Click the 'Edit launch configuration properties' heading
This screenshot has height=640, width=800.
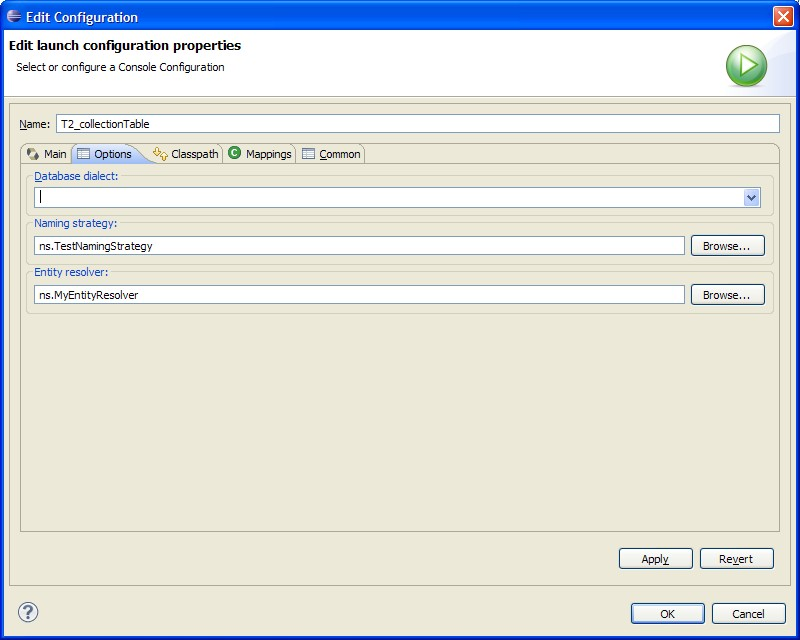tap(125, 45)
